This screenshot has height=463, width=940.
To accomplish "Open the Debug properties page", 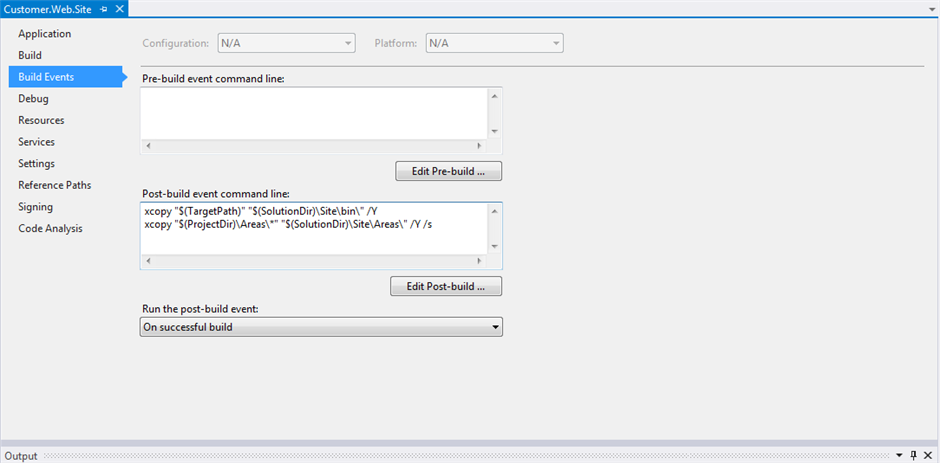I will pyautogui.click(x=33, y=99).
